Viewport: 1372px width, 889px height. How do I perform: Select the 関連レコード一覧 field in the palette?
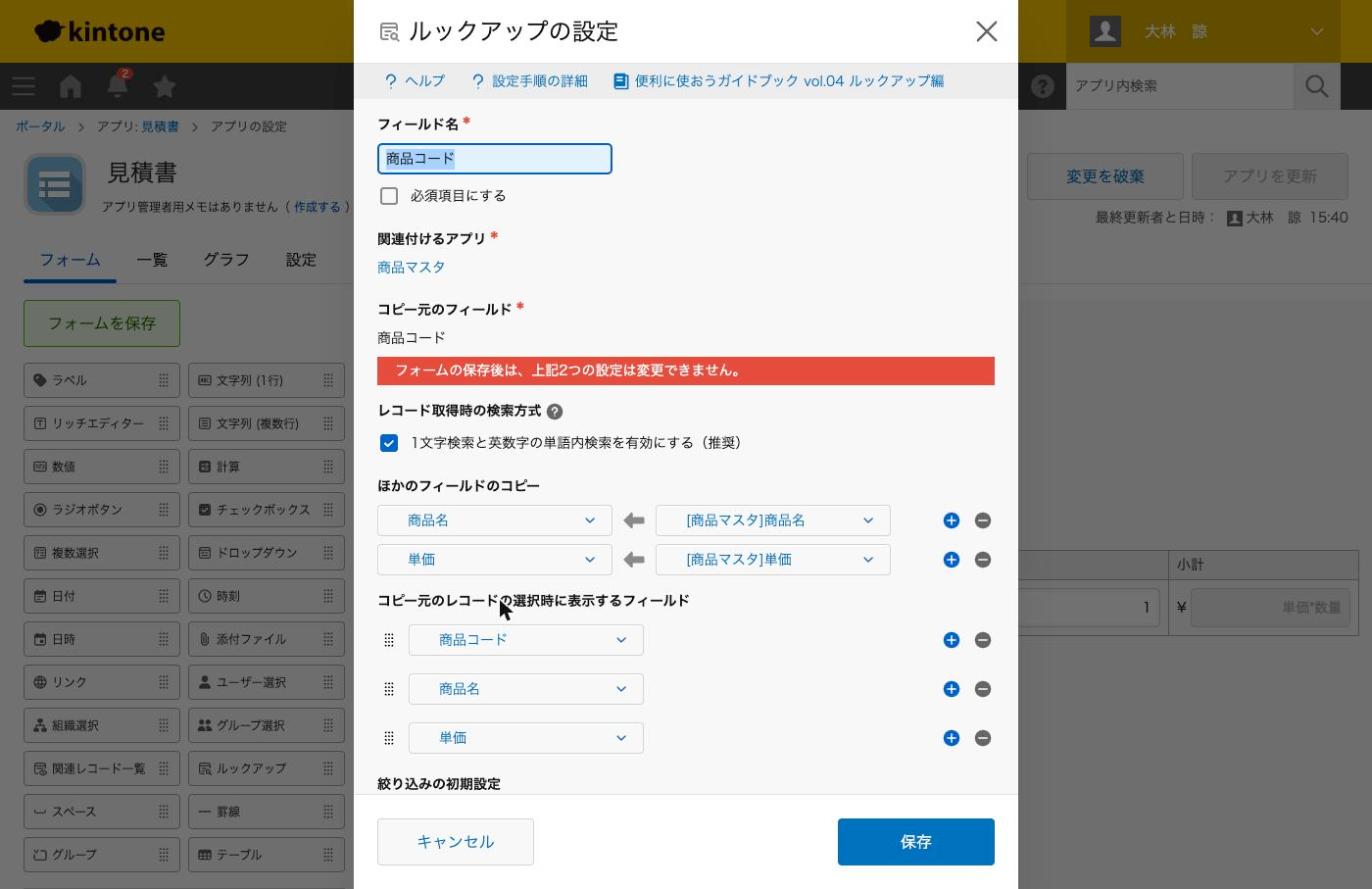tap(102, 769)
